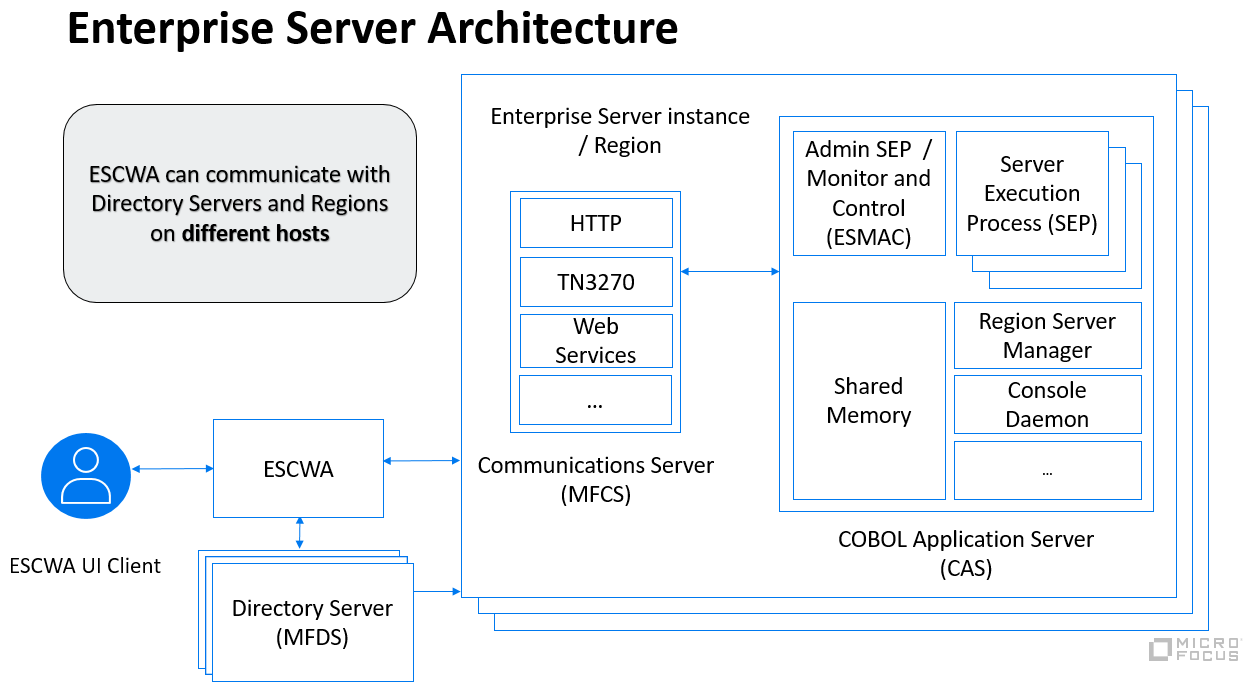
Task: Open Admin SEP / Monitor and Control (ESMAC)
Action: click(x=868, y=193)
